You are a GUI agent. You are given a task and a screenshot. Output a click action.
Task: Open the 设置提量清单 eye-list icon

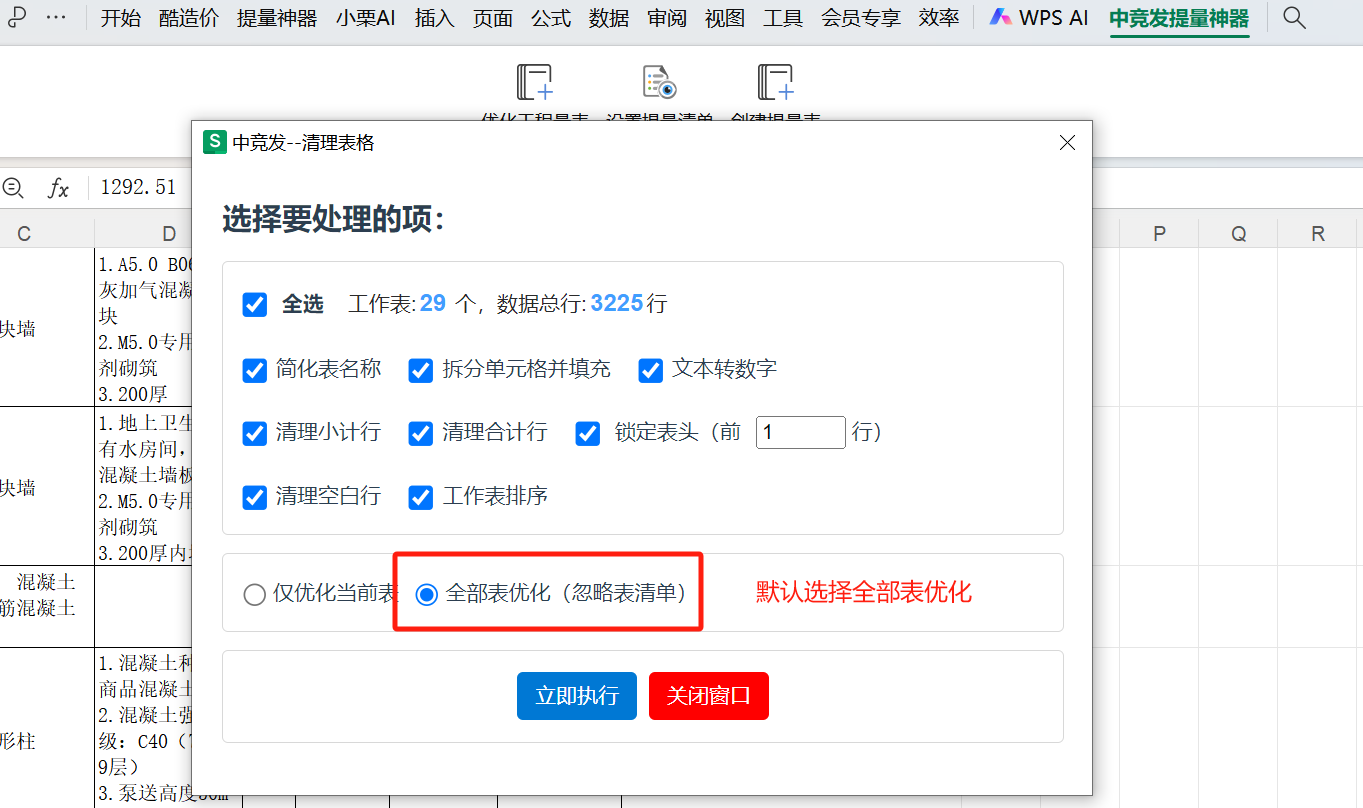tap(659, 82)
